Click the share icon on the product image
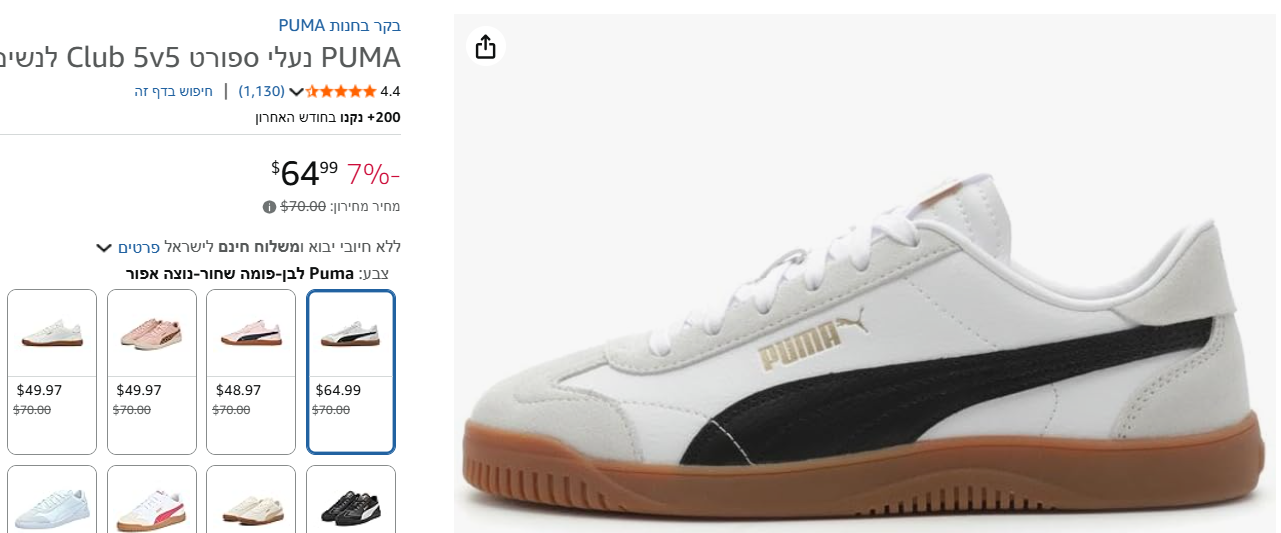 pyautogui.click(x=486, y=47)
